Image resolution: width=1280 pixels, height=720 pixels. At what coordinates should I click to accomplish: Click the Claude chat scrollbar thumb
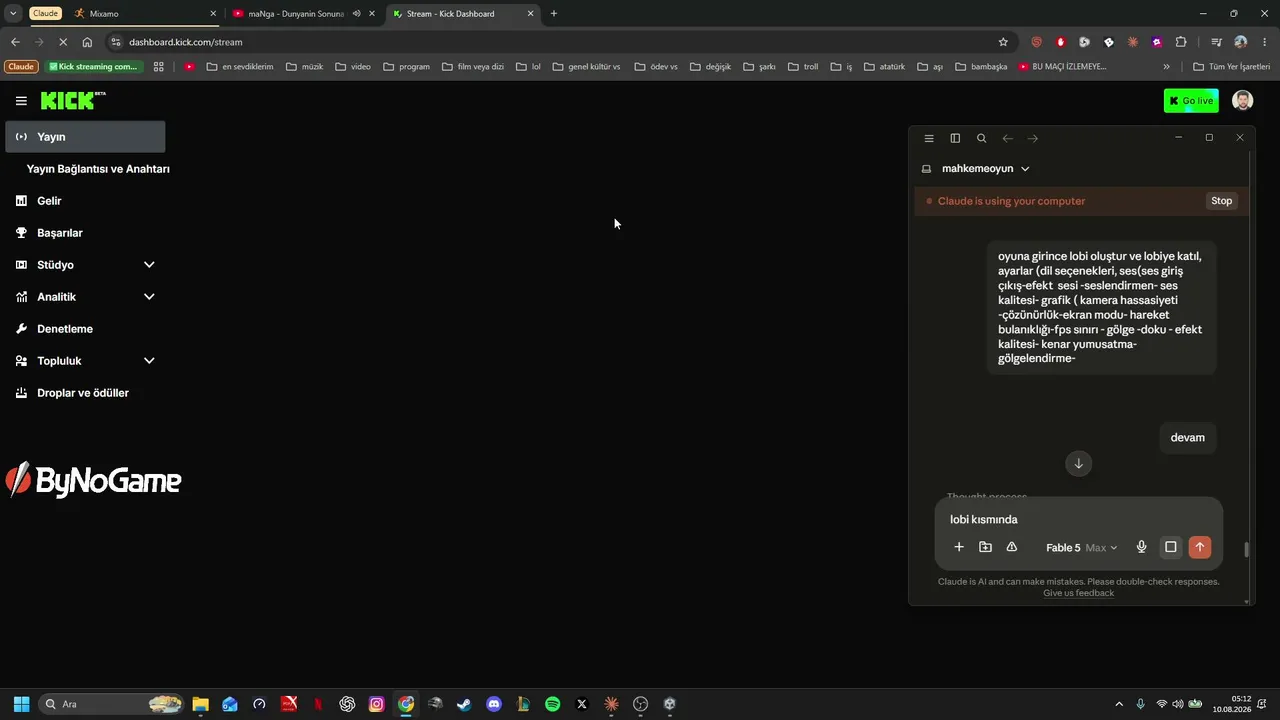pyautogui.click(x=1246, y=550)
